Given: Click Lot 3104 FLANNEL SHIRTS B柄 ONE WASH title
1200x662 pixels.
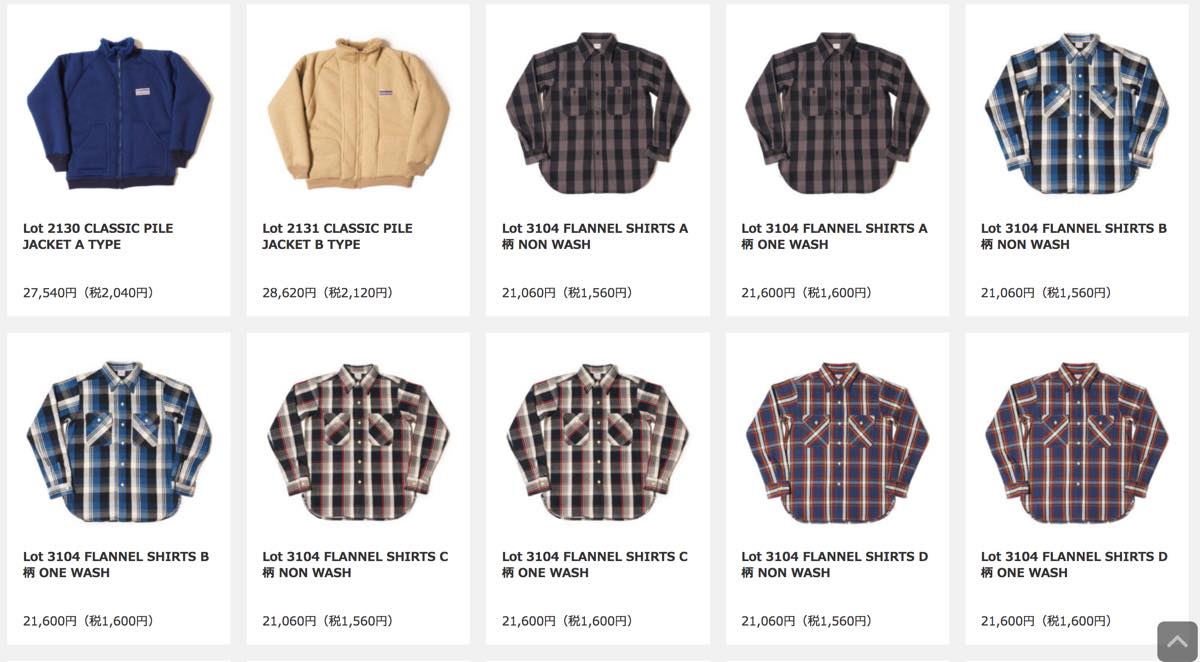Looking at the screenshot, I should tap(116, 564).
